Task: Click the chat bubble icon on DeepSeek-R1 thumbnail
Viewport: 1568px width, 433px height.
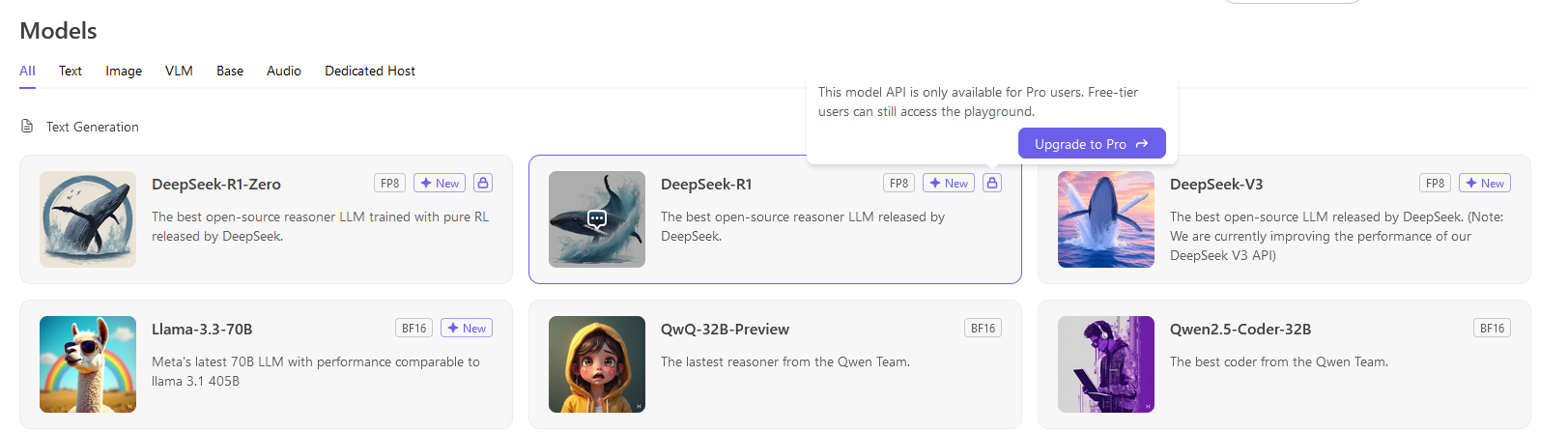Action: tap(597, 219)
